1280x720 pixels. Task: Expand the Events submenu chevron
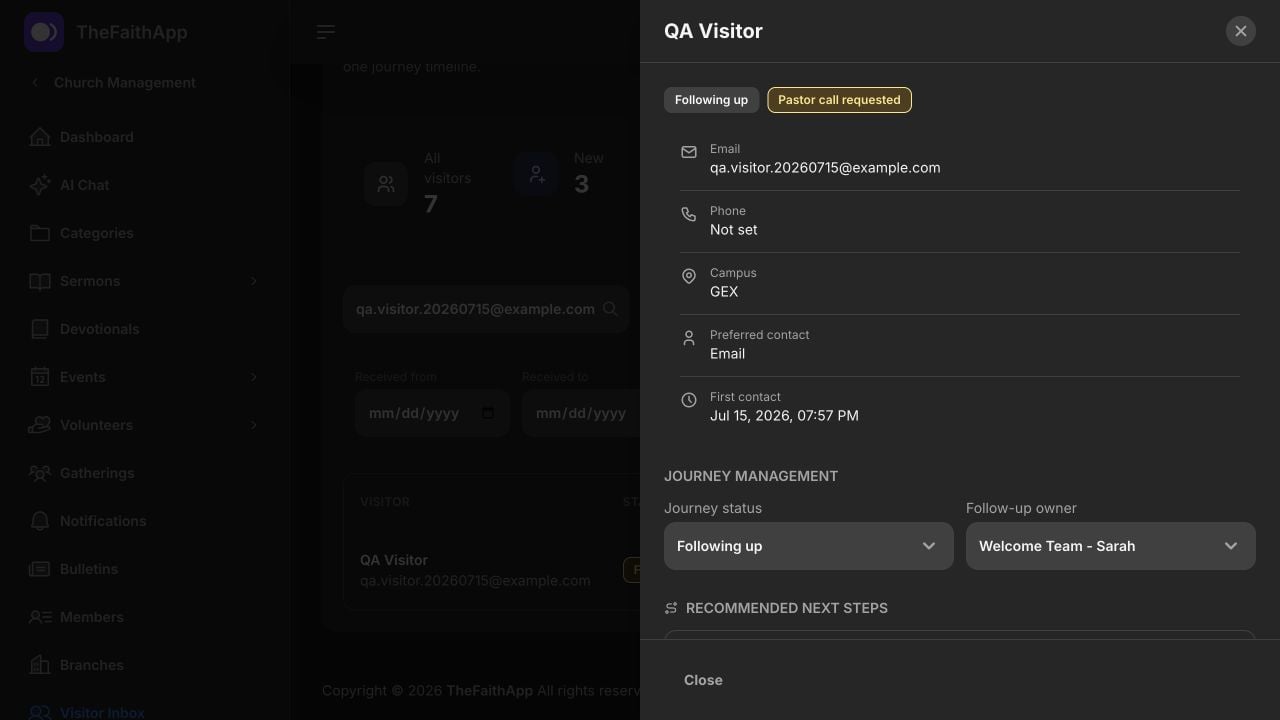coord(253,377)
